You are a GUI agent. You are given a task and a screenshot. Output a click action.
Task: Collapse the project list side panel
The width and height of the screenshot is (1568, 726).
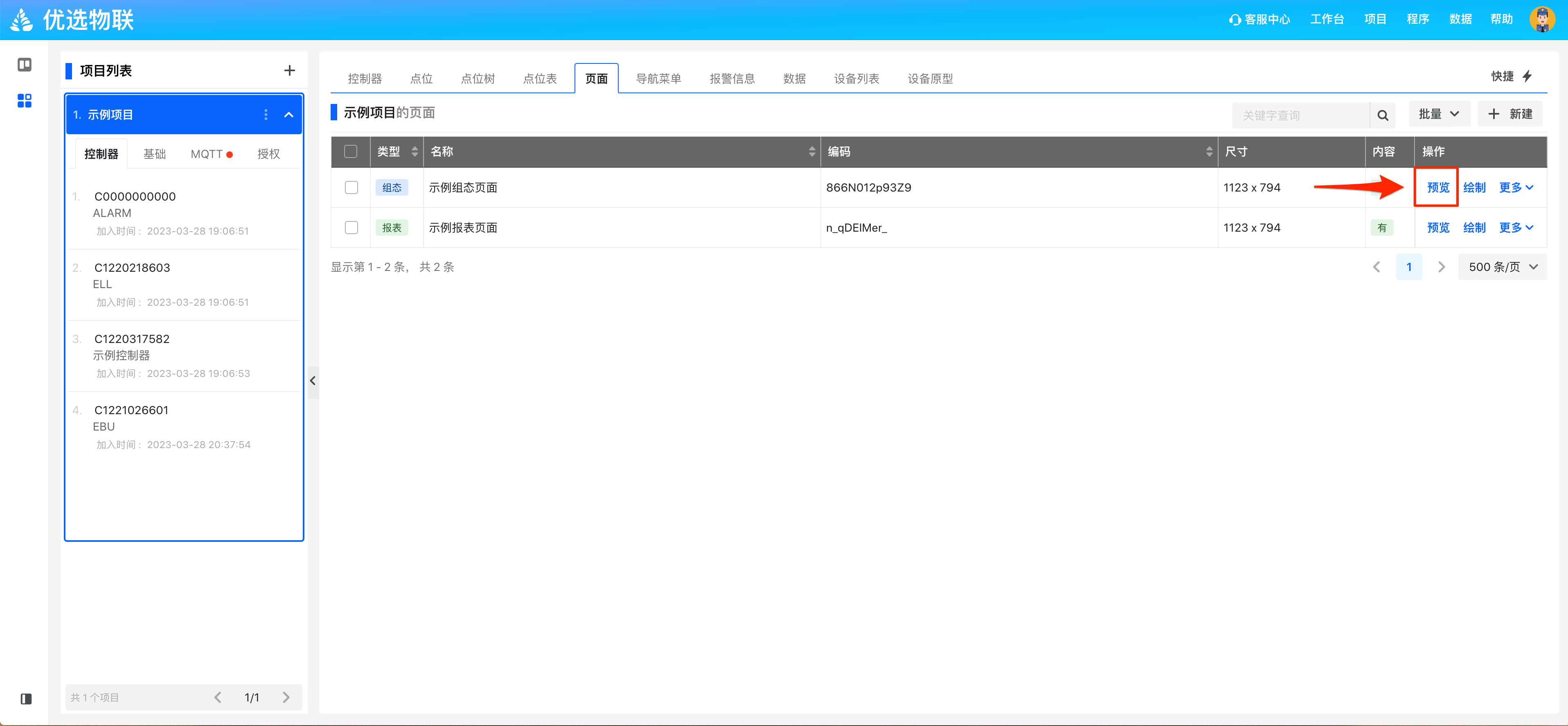[313, 381]
